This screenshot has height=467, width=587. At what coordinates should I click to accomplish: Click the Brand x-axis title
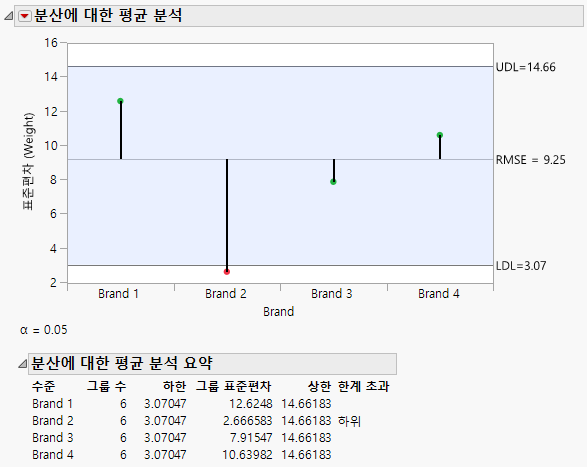[x=279, y=312]
